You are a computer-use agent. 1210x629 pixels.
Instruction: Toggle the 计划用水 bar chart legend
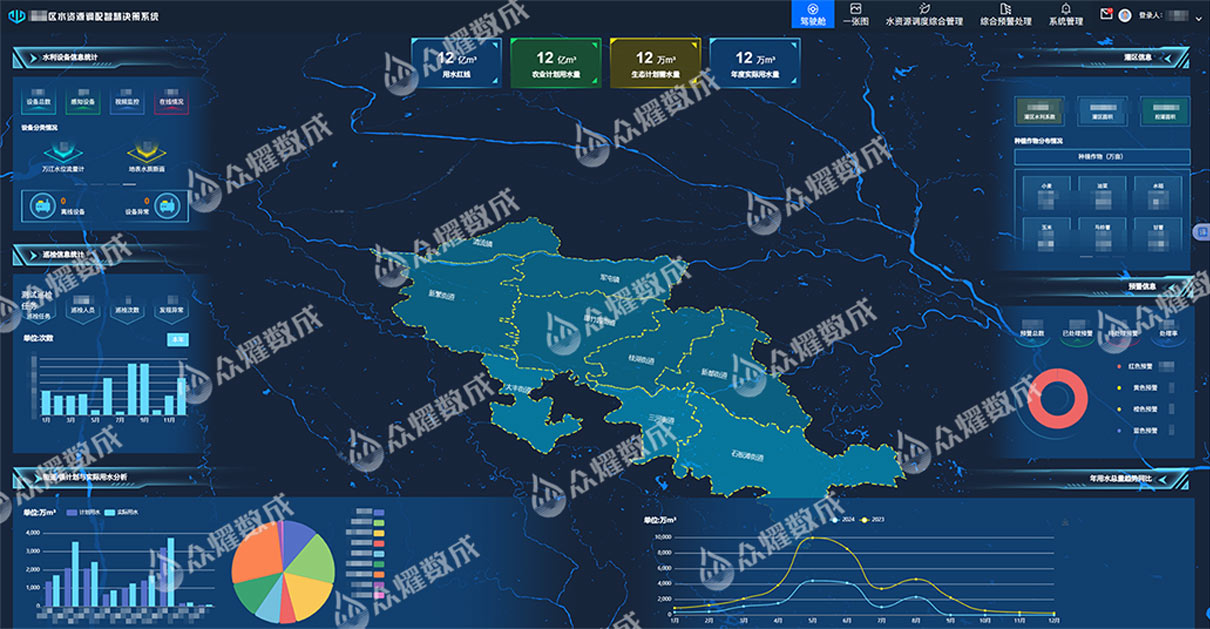point(83,513)
